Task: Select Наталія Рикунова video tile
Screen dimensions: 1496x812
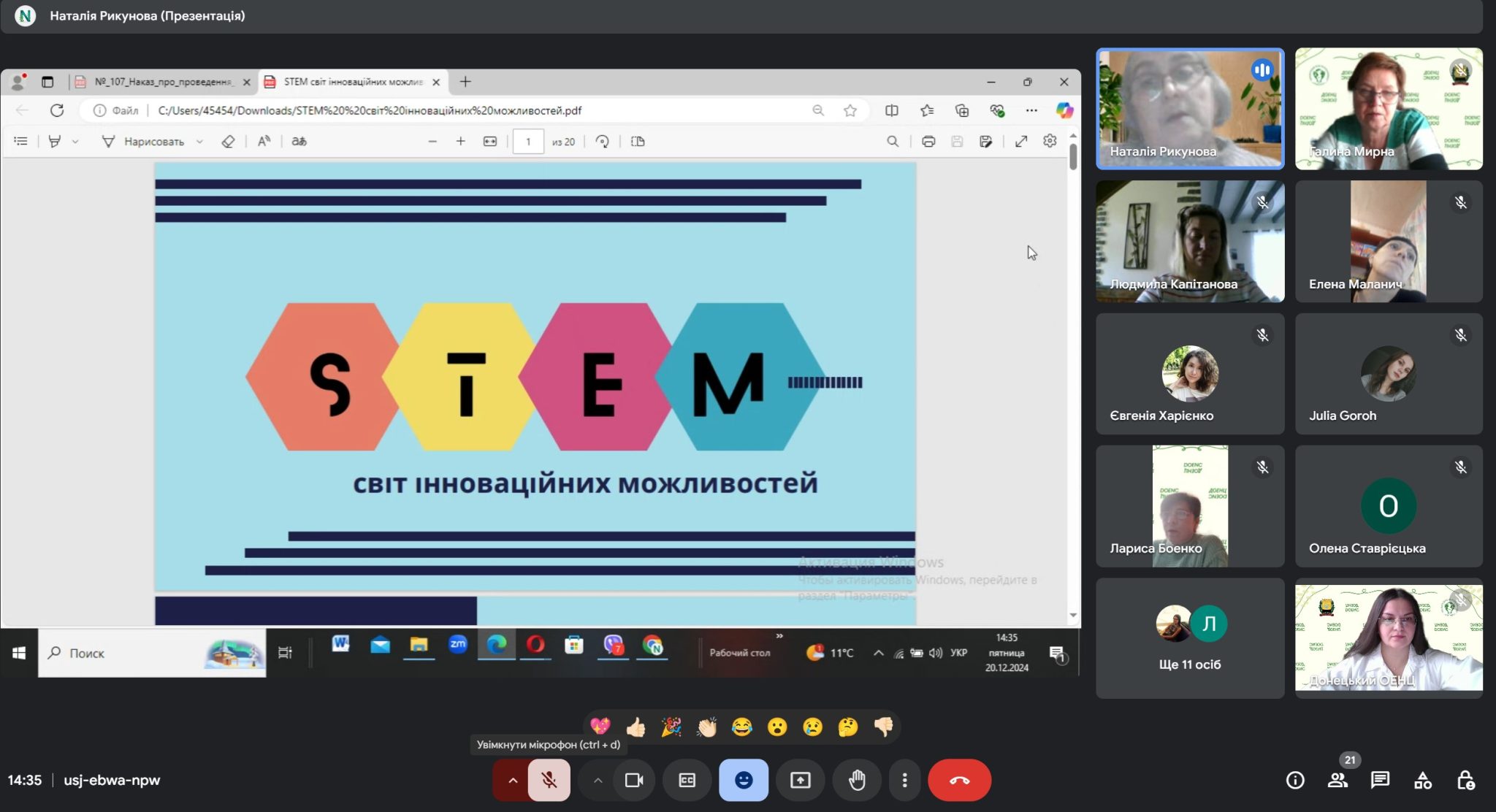Action: (x=1189, y=109)
